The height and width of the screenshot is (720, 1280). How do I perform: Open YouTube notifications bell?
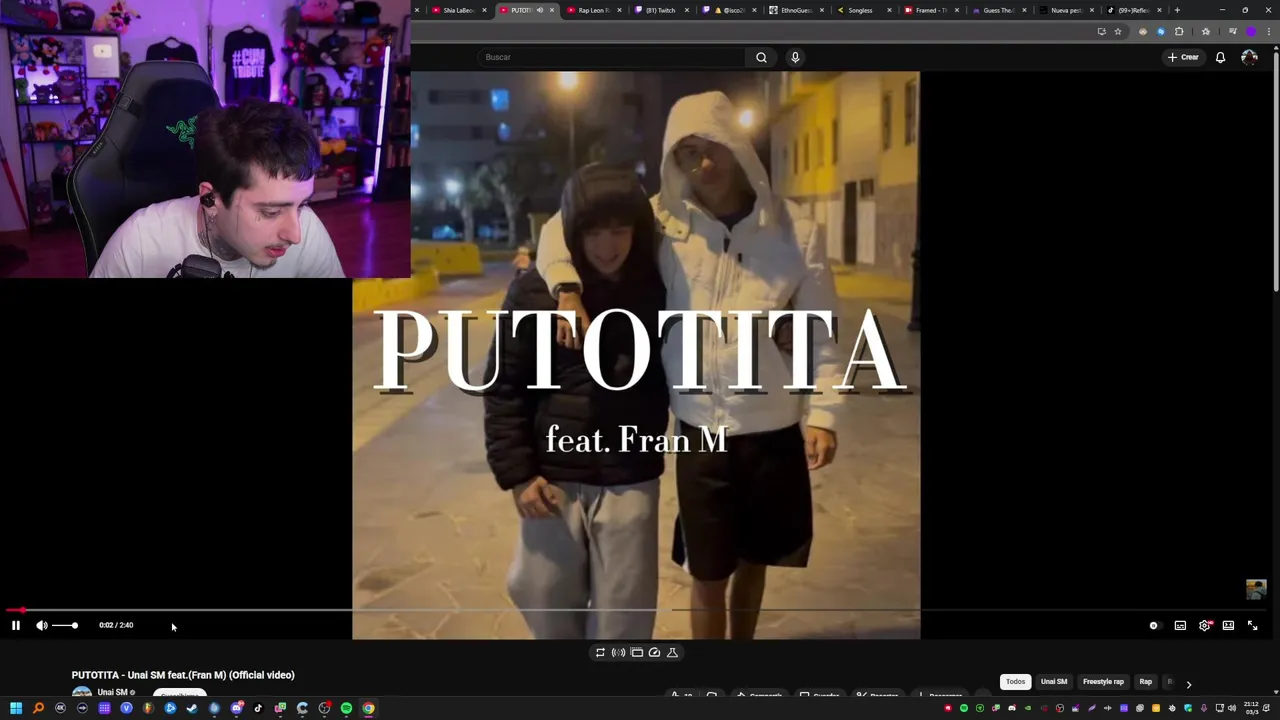tap(1220, 57)
